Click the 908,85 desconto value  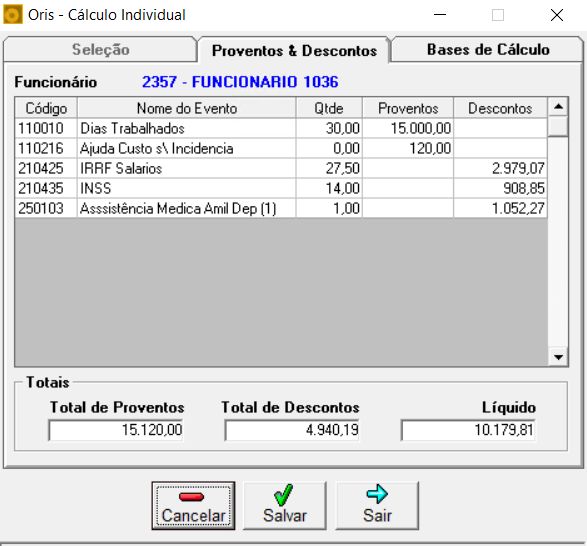500,188
